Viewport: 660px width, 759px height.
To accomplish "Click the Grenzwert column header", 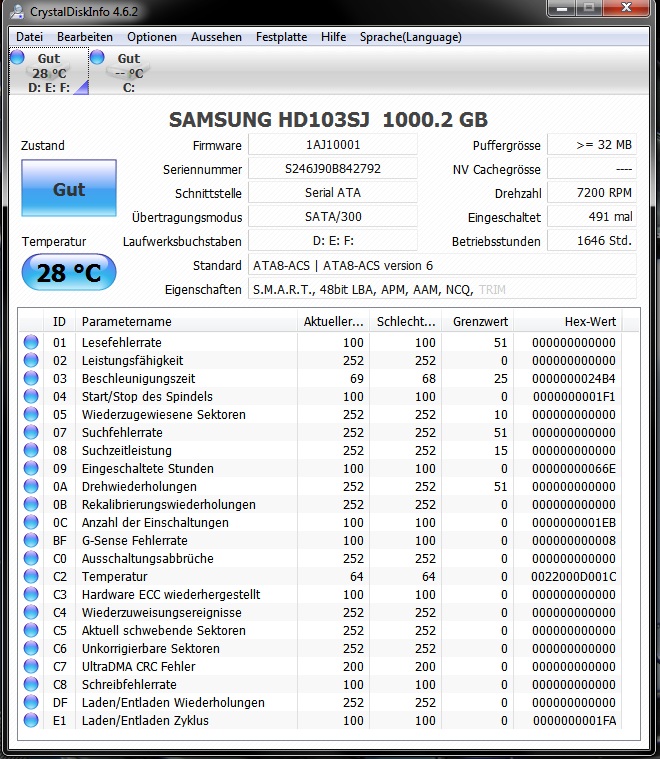I will tap(477, 321).
